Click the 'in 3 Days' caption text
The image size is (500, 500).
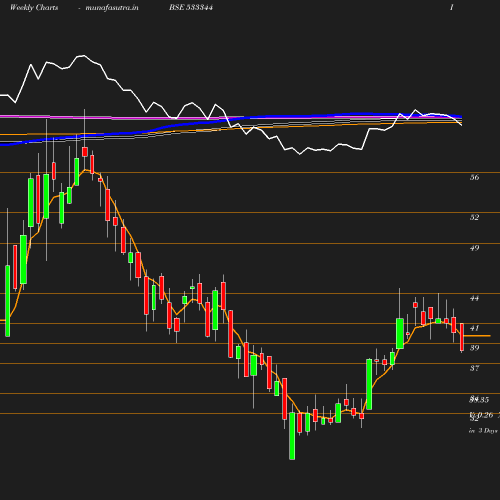(x=483, y=430)
